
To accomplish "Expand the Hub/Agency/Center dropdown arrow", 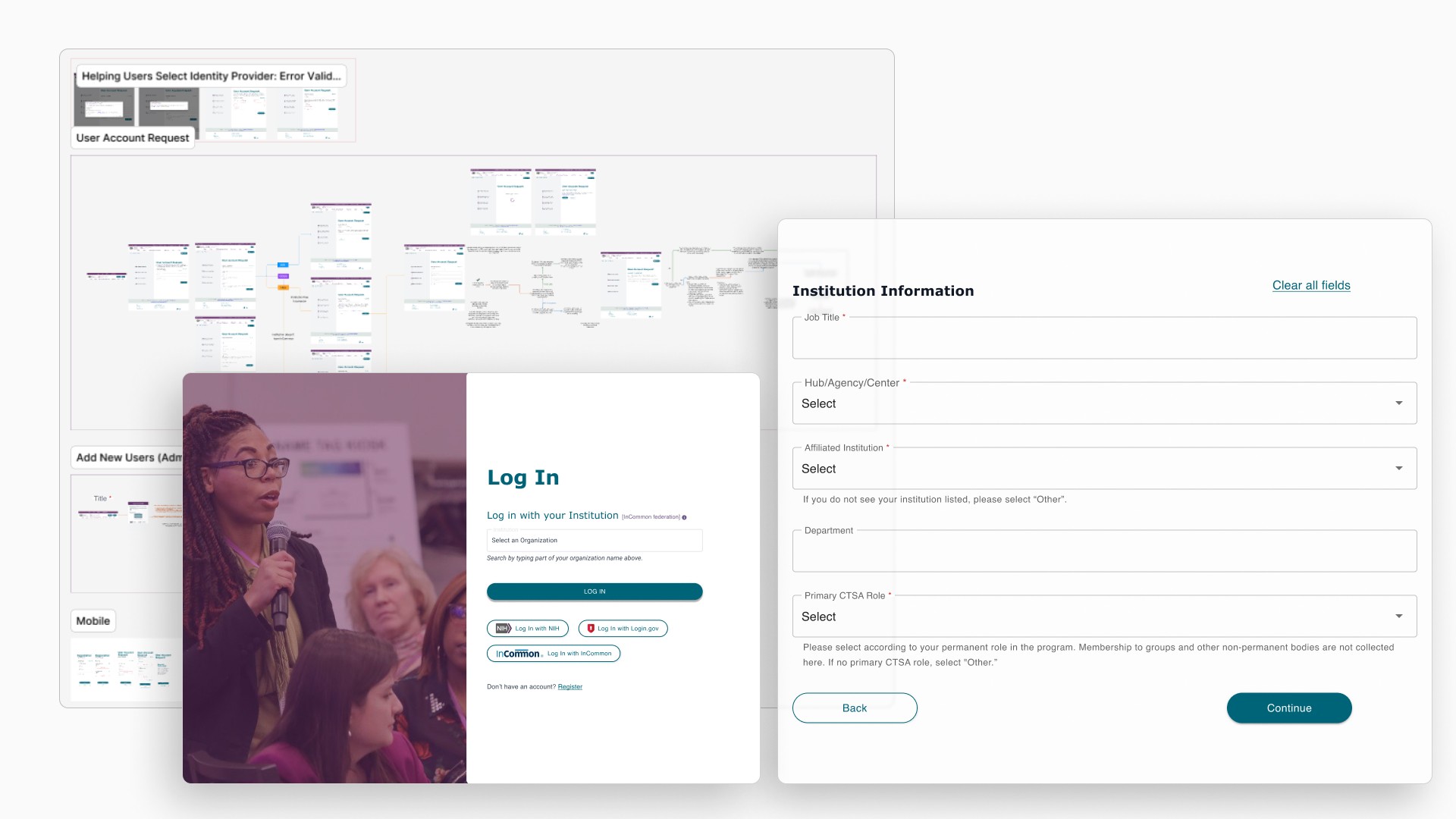I will point(1398,403).
